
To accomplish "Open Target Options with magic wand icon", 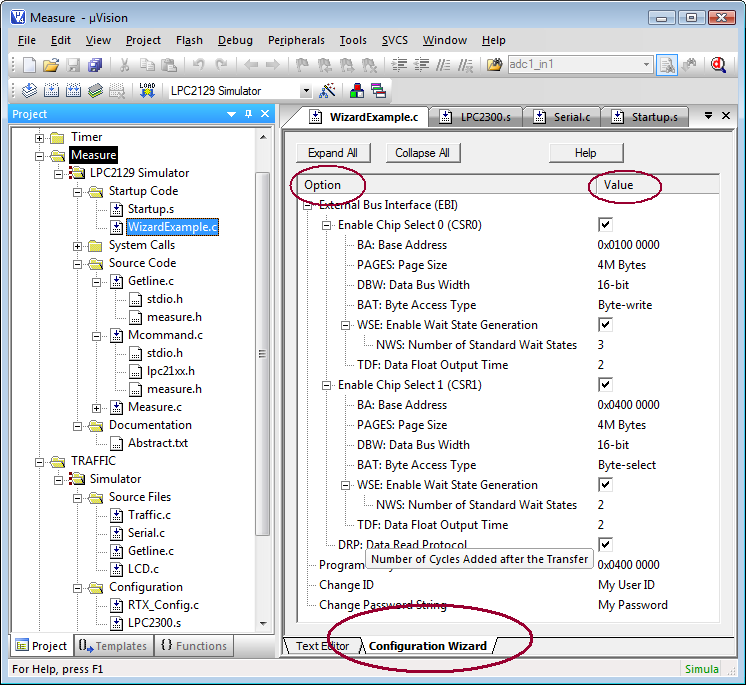I will click(327, 90).
